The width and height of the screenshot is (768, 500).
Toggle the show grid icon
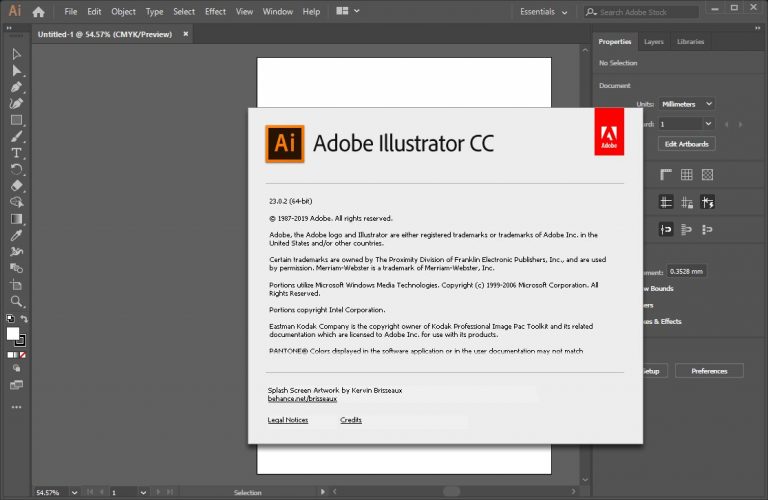click(x=687, y=174)
